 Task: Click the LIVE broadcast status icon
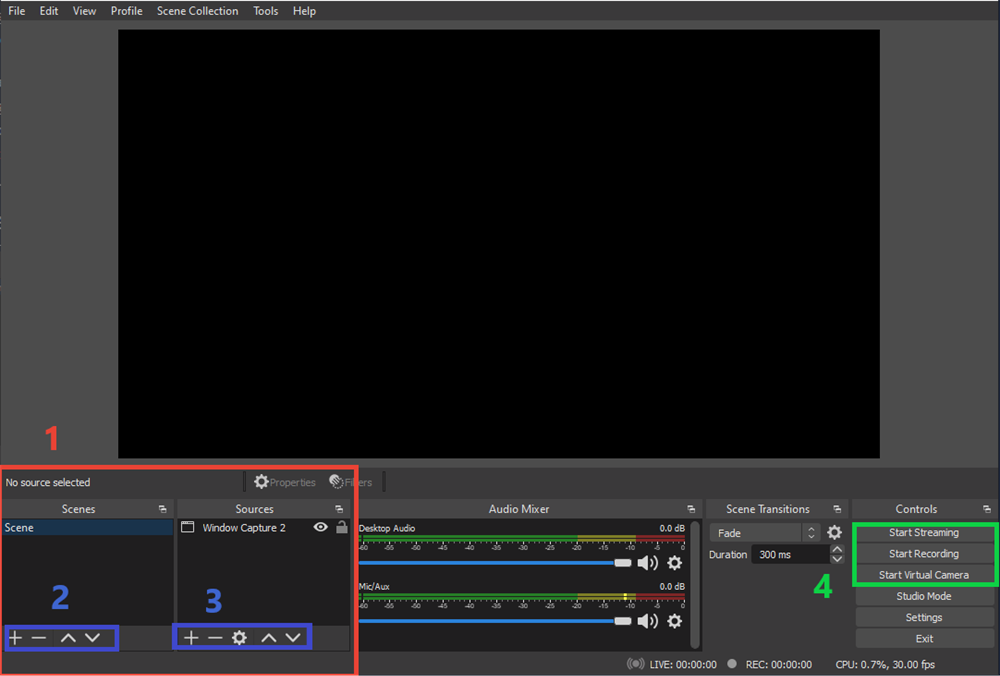pos(635,664)
